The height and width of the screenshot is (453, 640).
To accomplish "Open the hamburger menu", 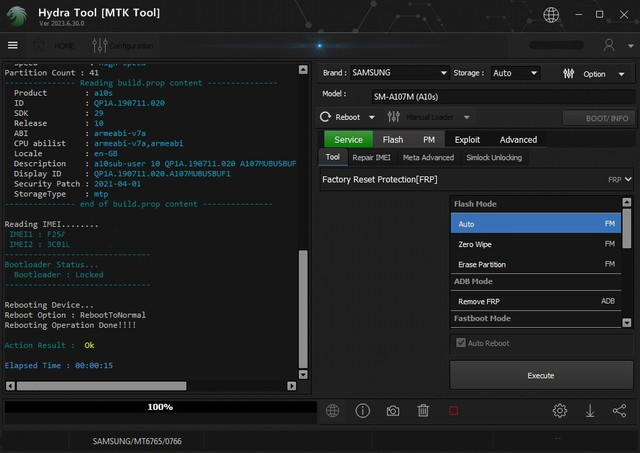I will click(13, 45).
